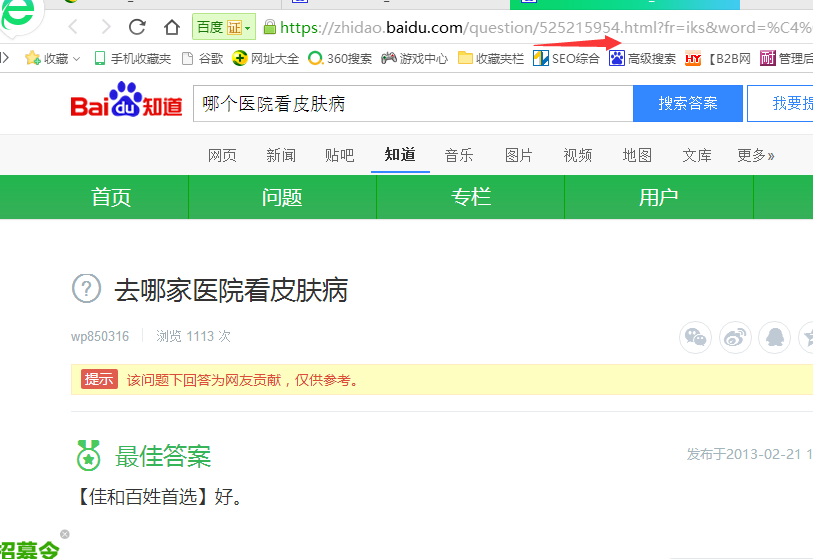Expand the 更多 category menu
Viewport: 813px width, 559px height.
pos(755,155)
